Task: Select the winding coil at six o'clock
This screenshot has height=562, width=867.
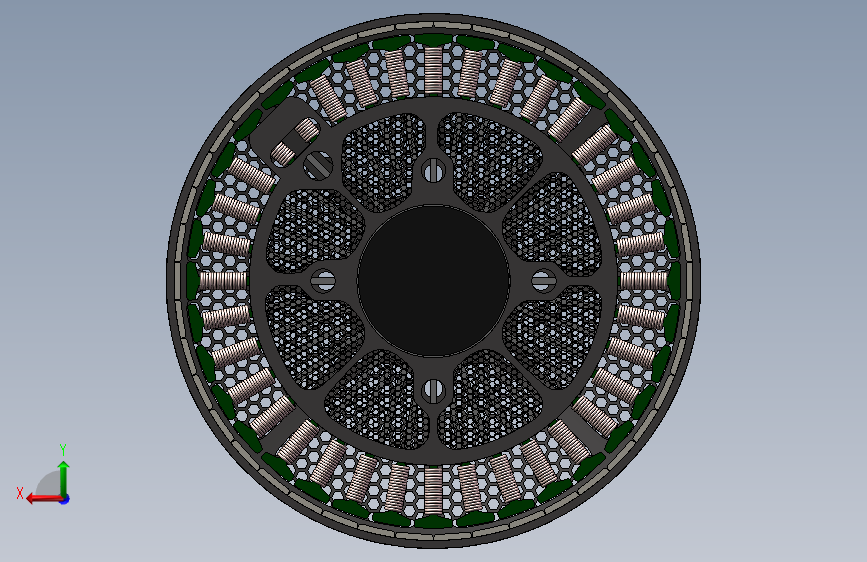Action: coord(434,490)
